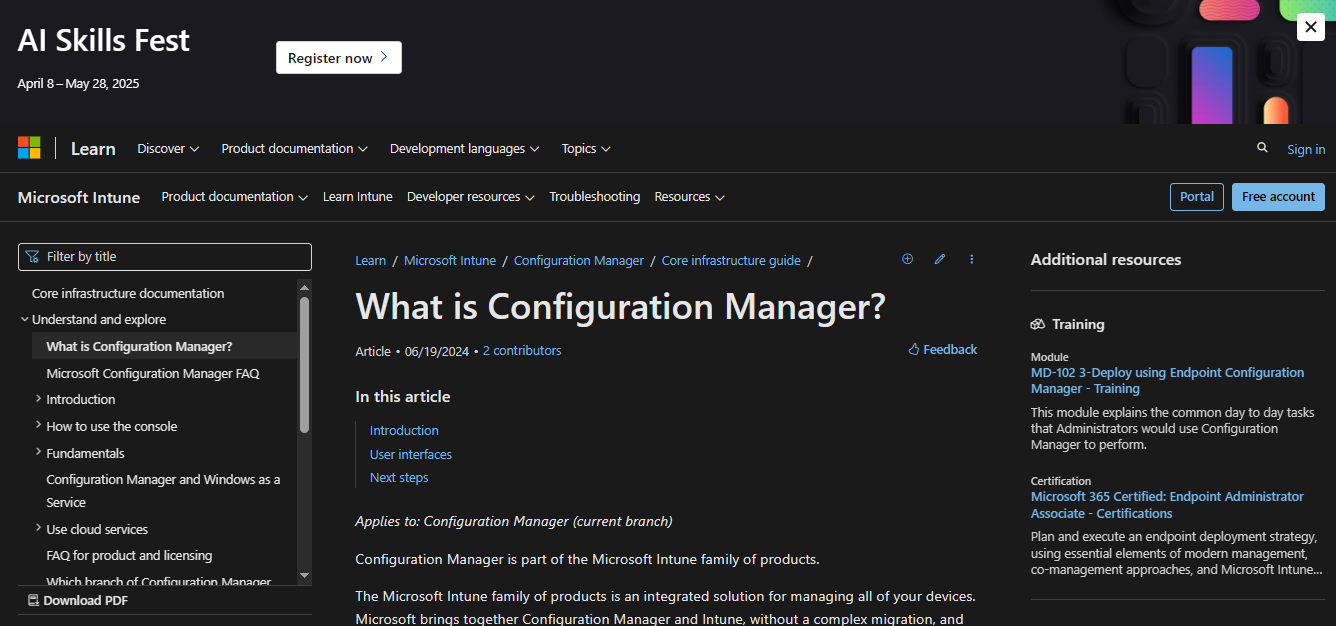Open the Resources dropdown menu
This screenshot has height=626, width=1336.
(689, 197)
